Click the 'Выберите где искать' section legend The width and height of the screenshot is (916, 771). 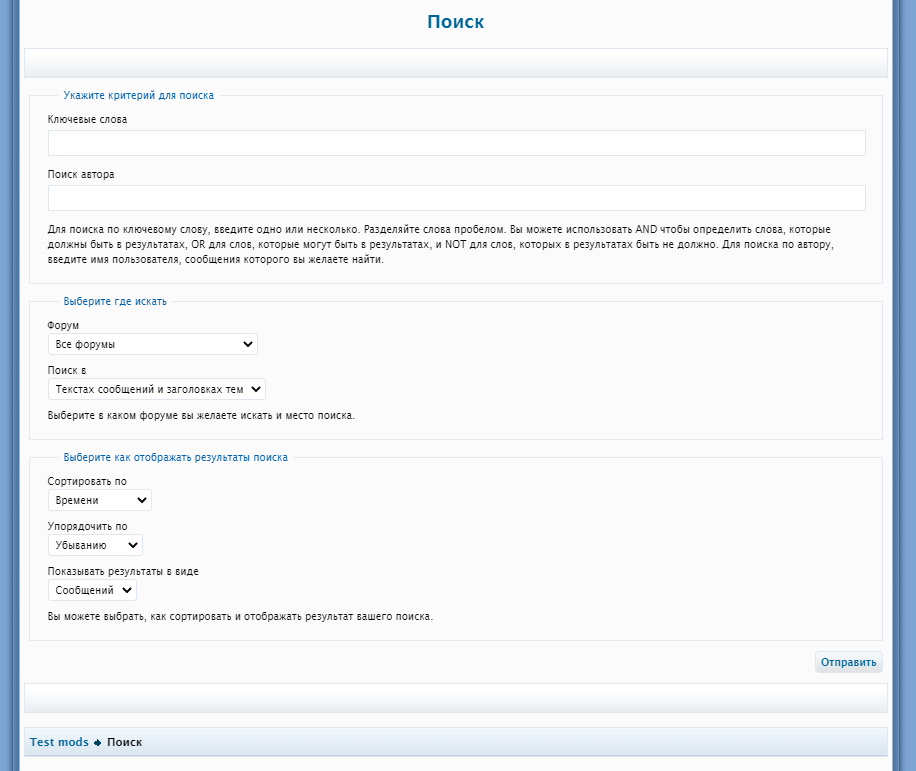(115, 301)
